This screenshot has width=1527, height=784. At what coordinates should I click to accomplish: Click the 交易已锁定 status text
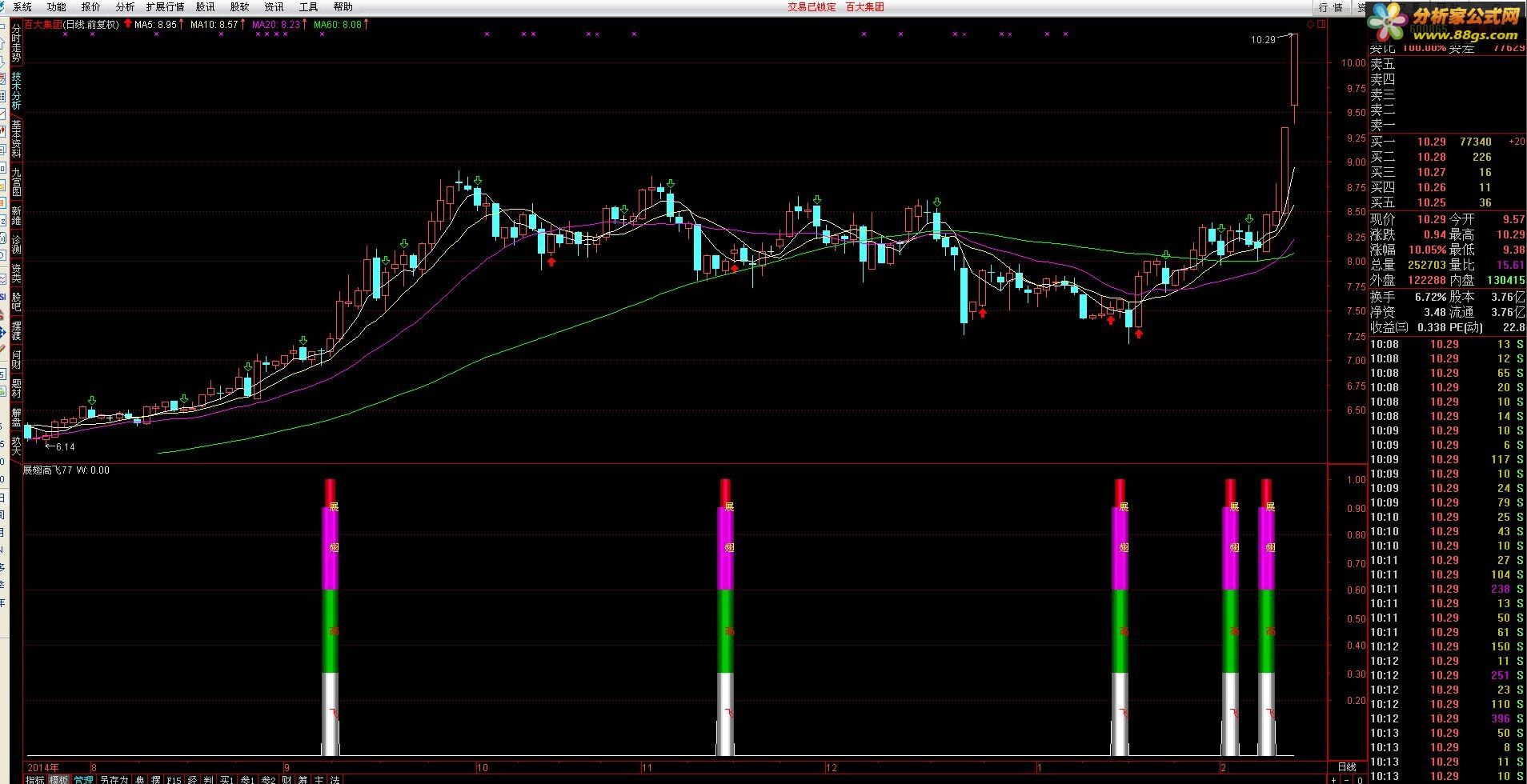812,6
